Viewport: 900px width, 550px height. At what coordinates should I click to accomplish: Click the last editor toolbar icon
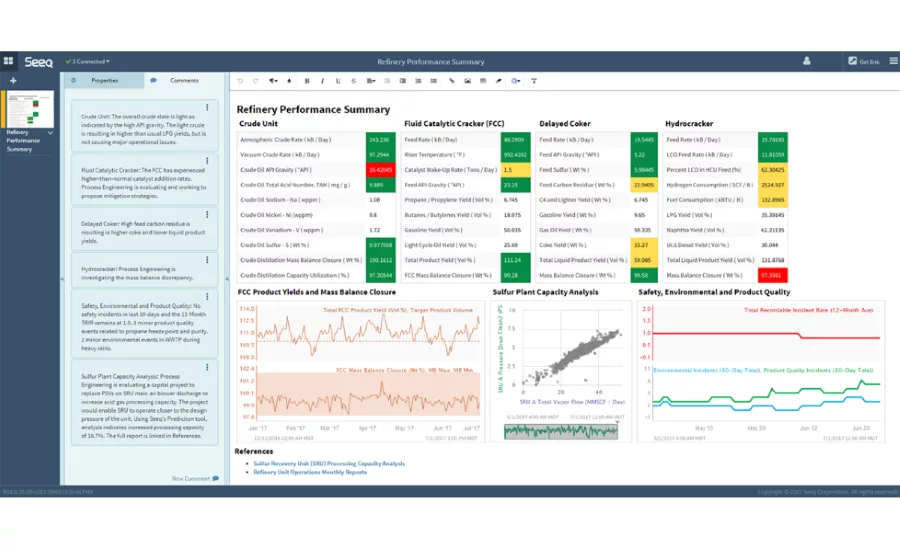coord(534,81)
